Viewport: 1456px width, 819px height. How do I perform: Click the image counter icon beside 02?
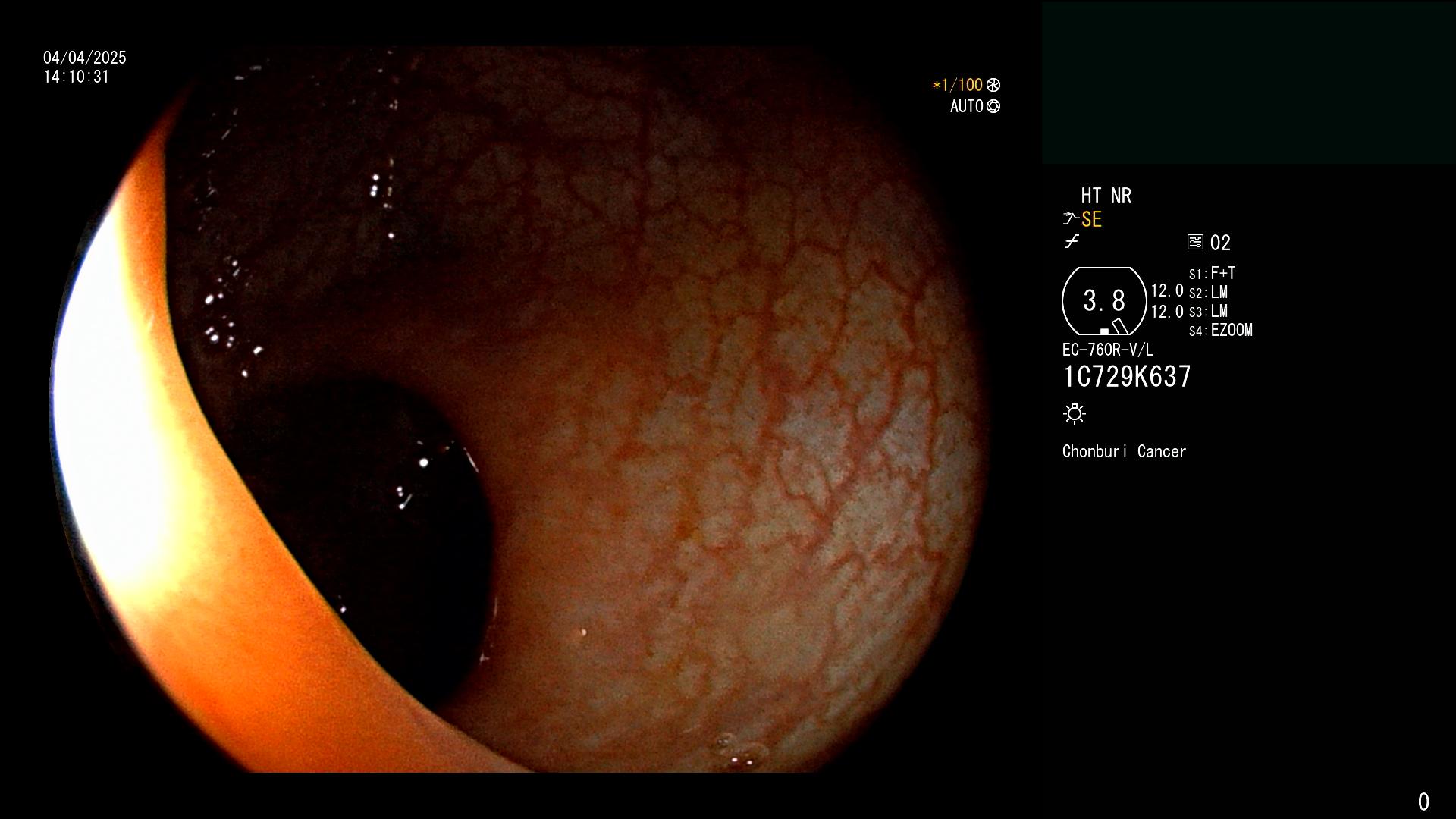click(1195, 243)
